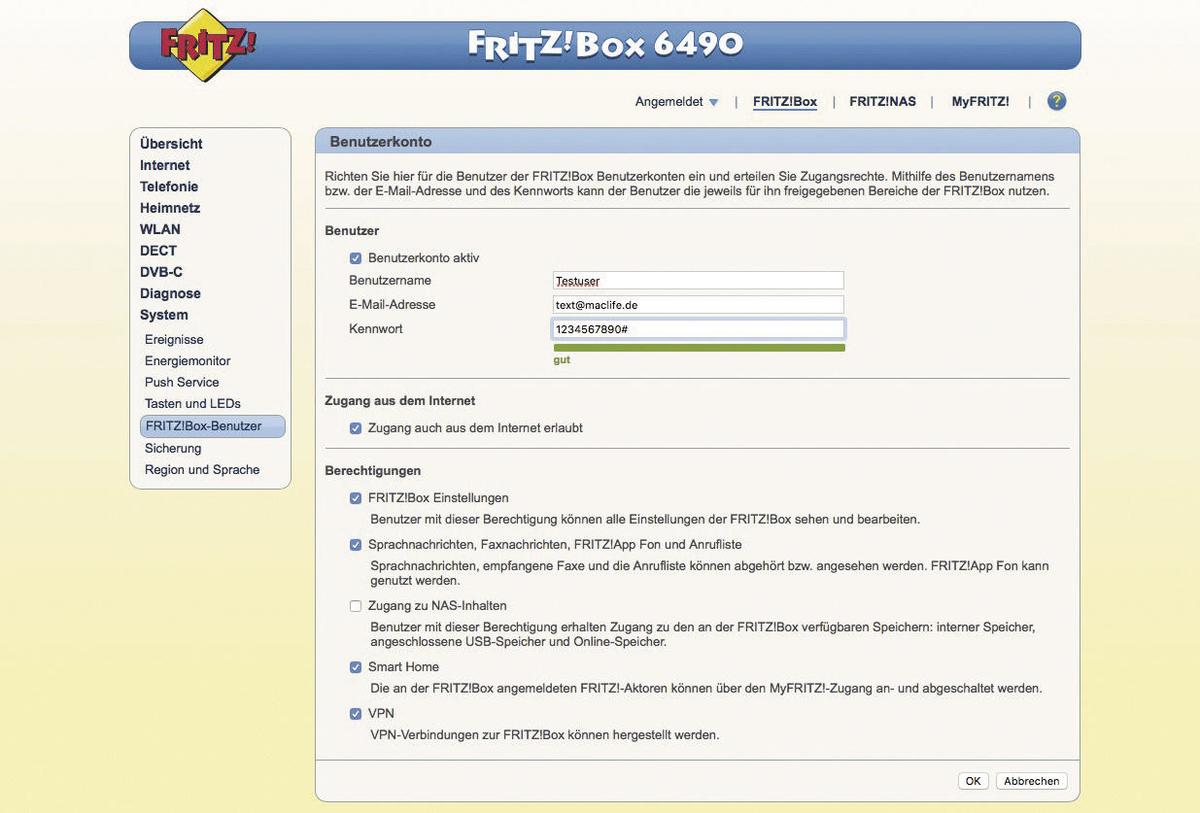
Task: Go to Region und Sprache submenu
Action: coord(202,470)
